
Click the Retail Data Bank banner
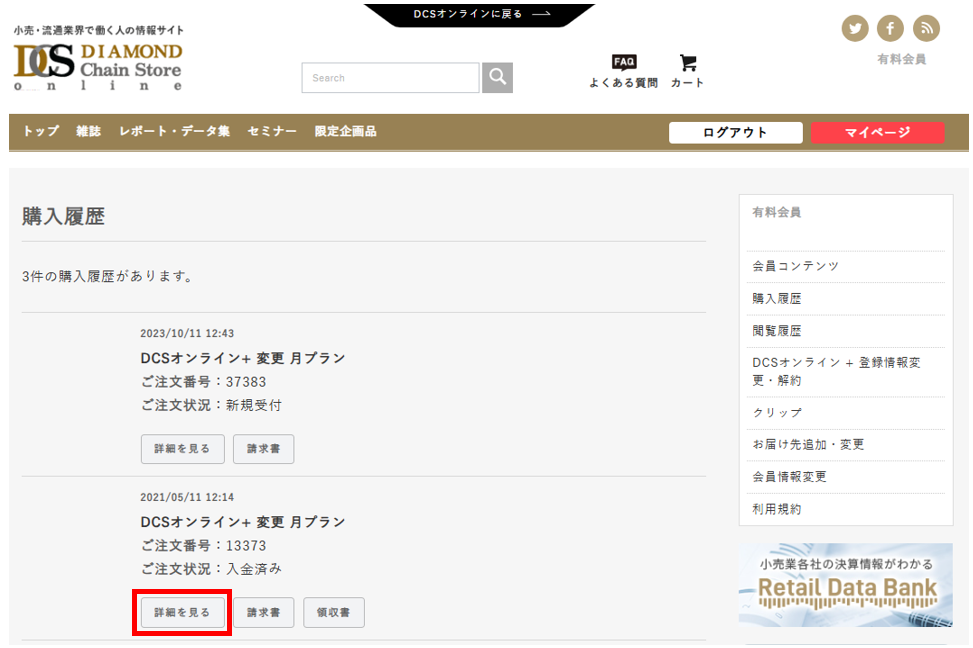click(845, 585)
